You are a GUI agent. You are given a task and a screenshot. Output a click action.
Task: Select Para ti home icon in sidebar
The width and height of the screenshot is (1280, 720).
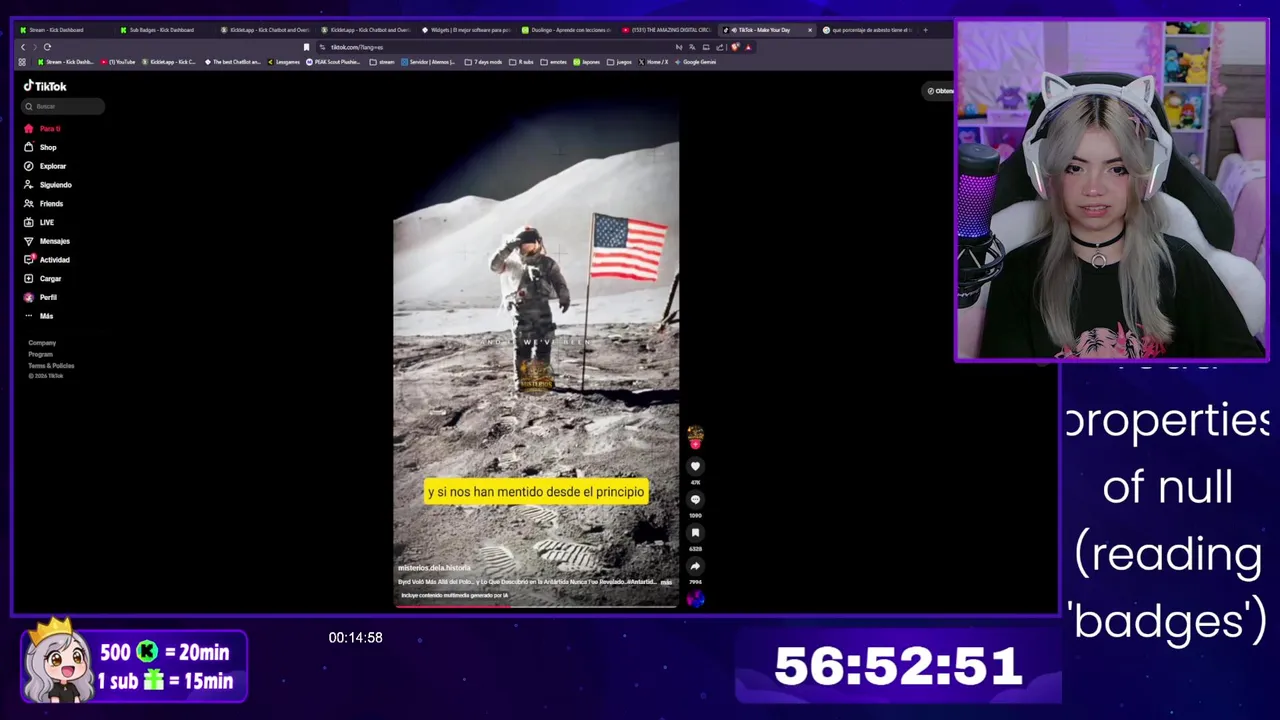click(29, 129)
